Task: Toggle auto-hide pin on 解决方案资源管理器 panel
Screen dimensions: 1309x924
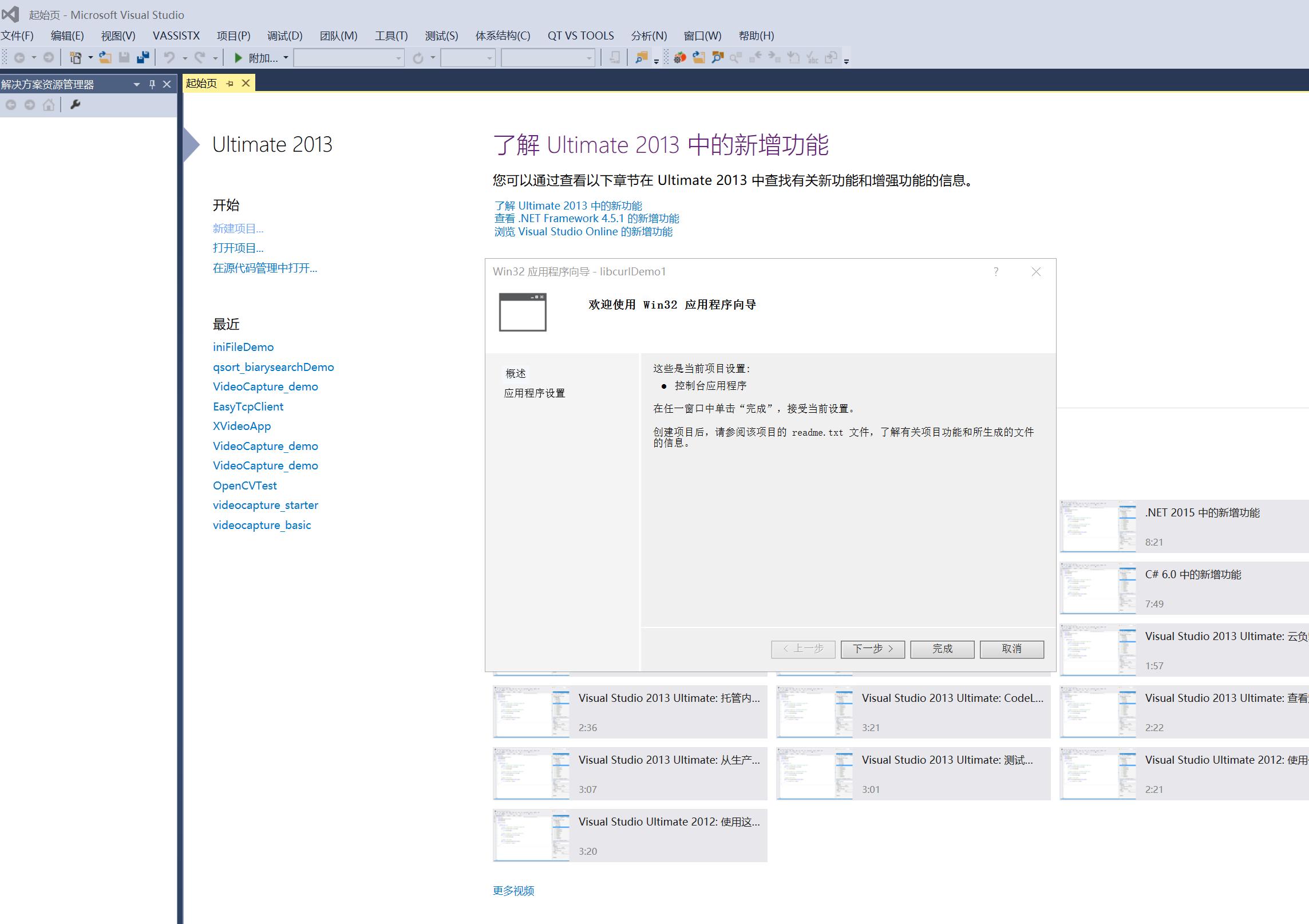Action: pos(152,84)
